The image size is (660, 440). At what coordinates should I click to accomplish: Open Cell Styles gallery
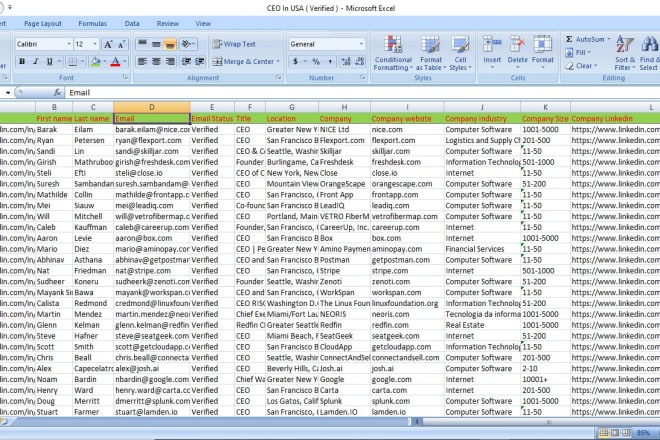pyautogui.click(x=460, y=53)
